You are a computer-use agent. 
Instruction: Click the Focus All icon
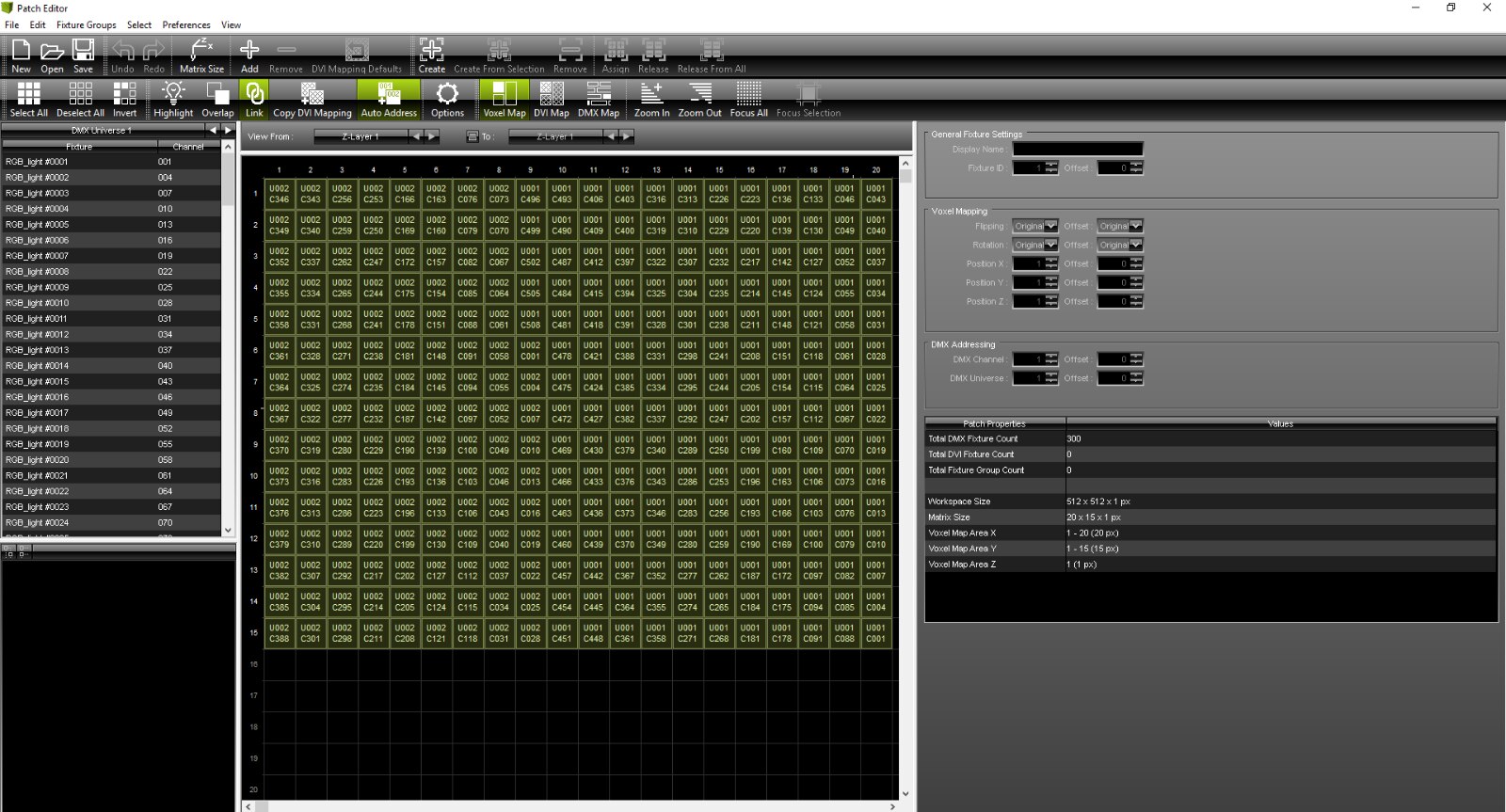[748, 99]
